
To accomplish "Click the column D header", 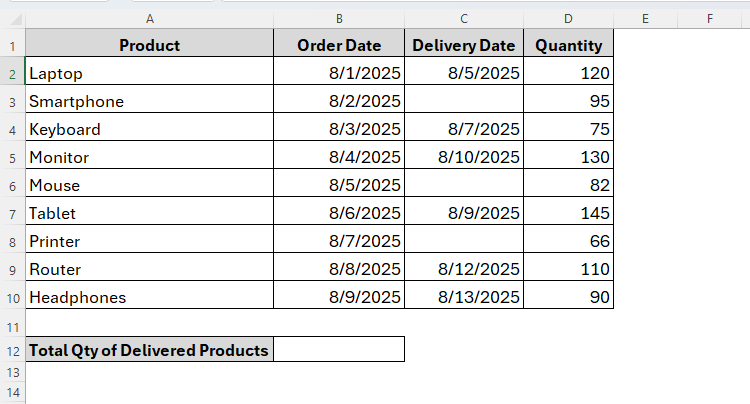I will coord(568,18).
